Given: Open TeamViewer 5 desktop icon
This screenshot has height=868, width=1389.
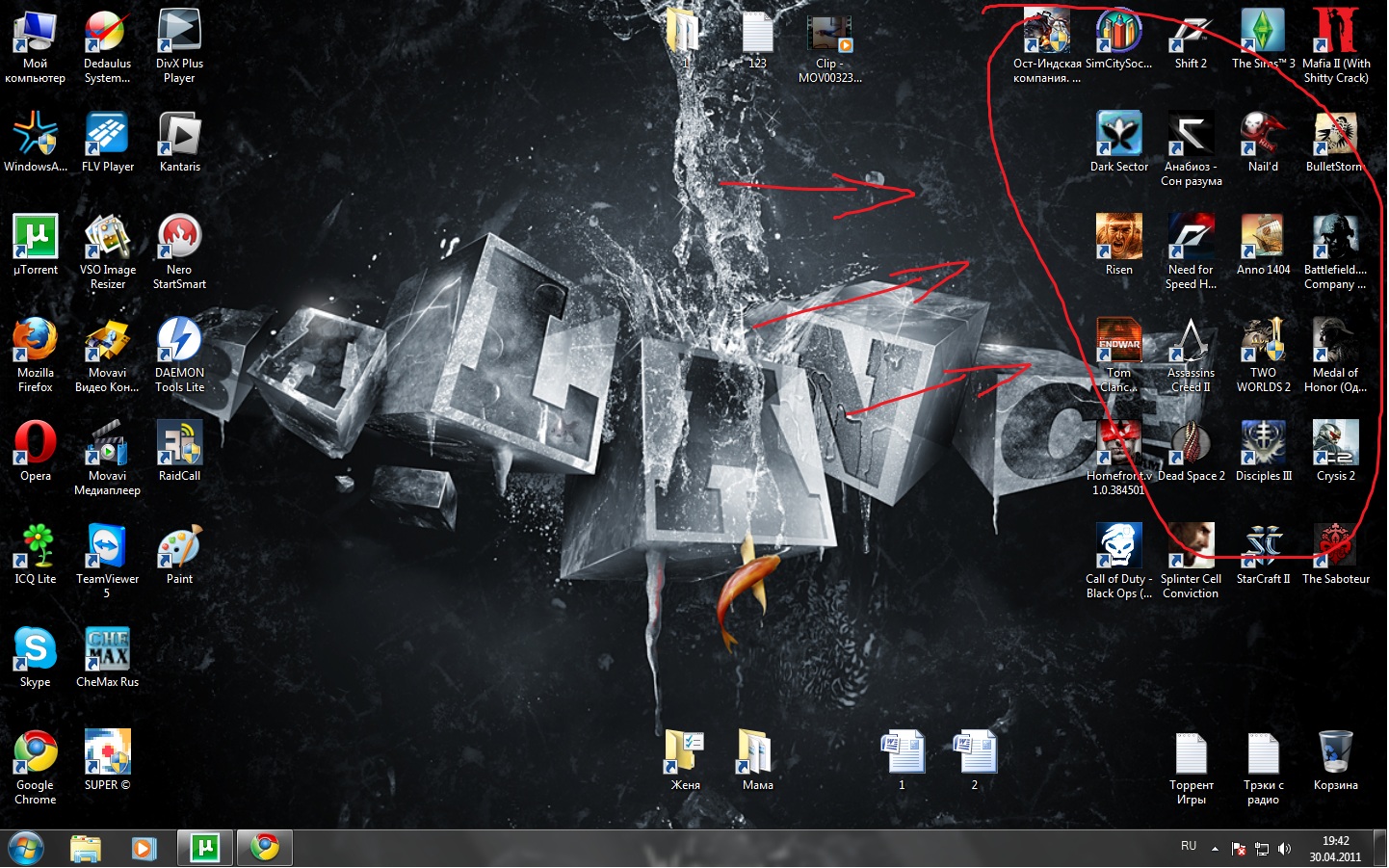Looking at the screenshot, I should (107, 562).
